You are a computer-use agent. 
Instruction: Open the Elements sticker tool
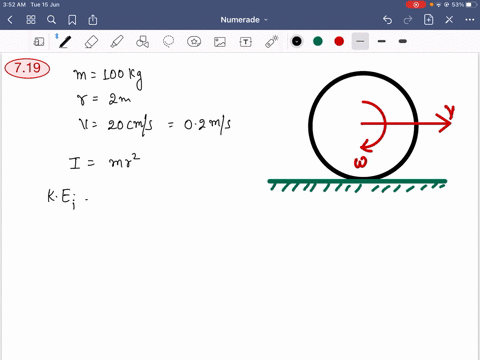[x=194, y=42]
